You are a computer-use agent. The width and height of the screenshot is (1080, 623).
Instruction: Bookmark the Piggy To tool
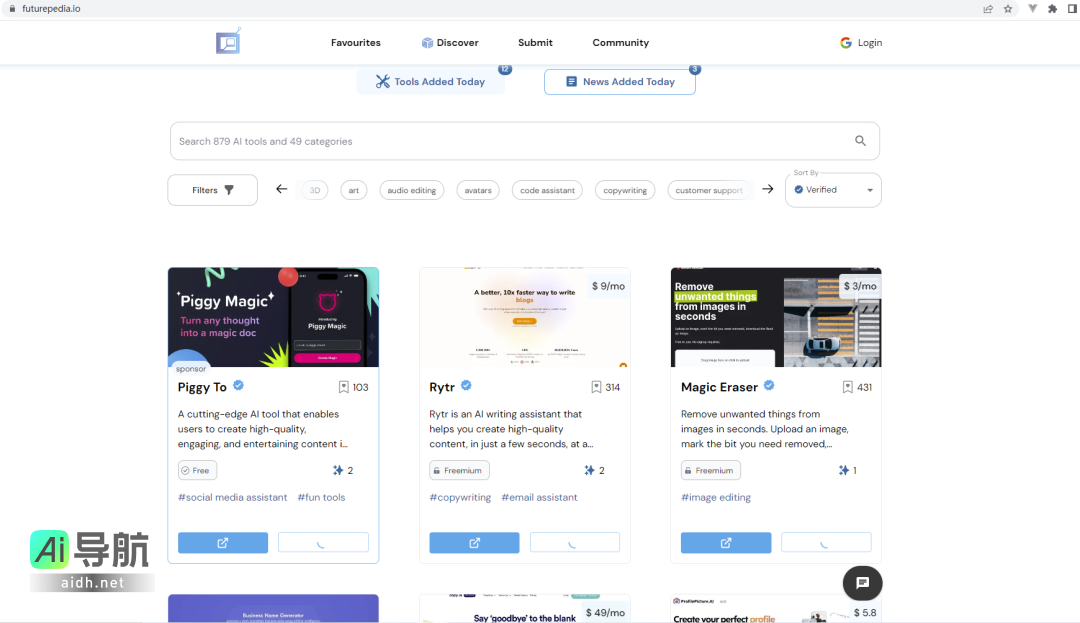click(x=344, y=388)
